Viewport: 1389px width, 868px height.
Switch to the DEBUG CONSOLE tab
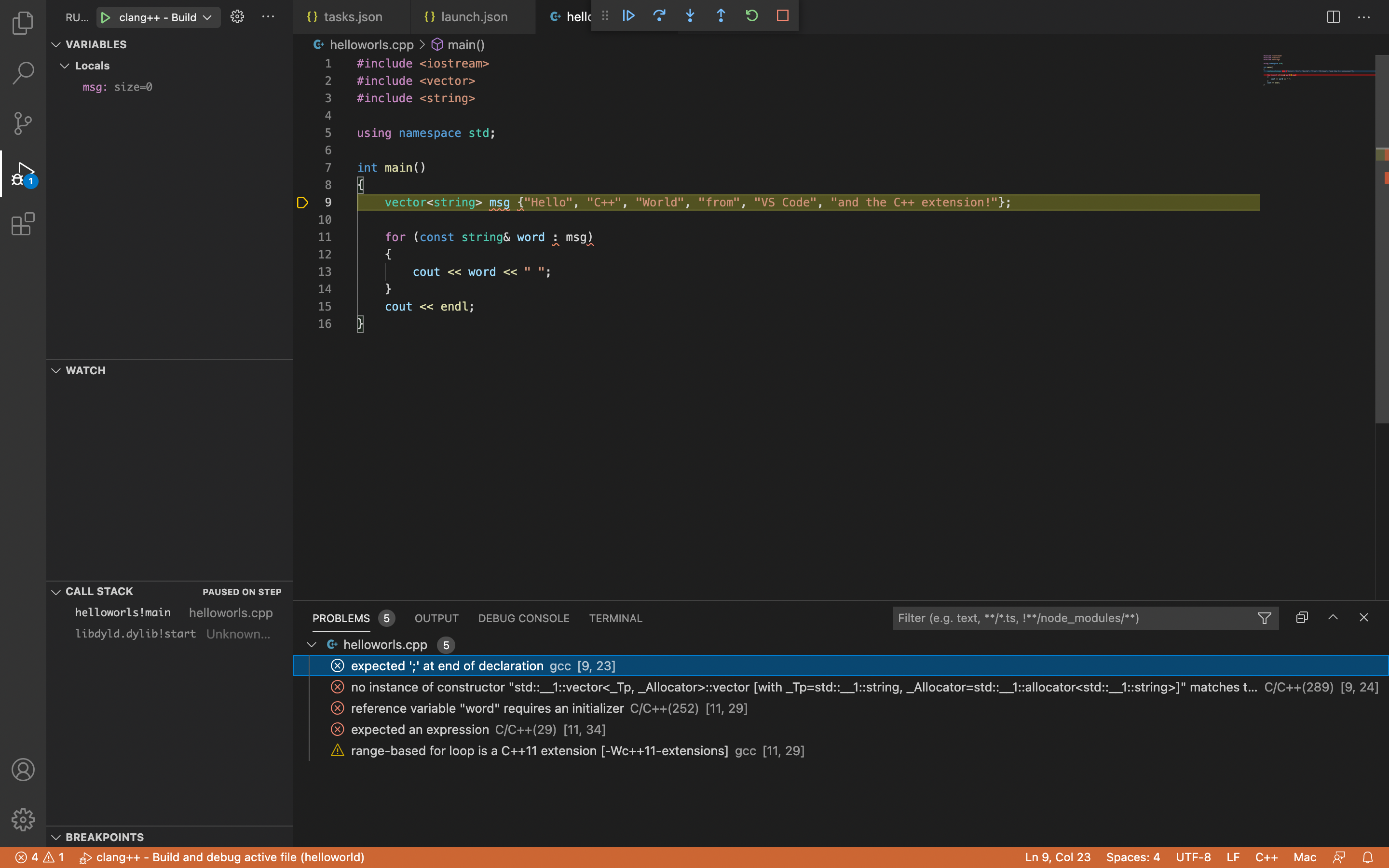[523, 618]
